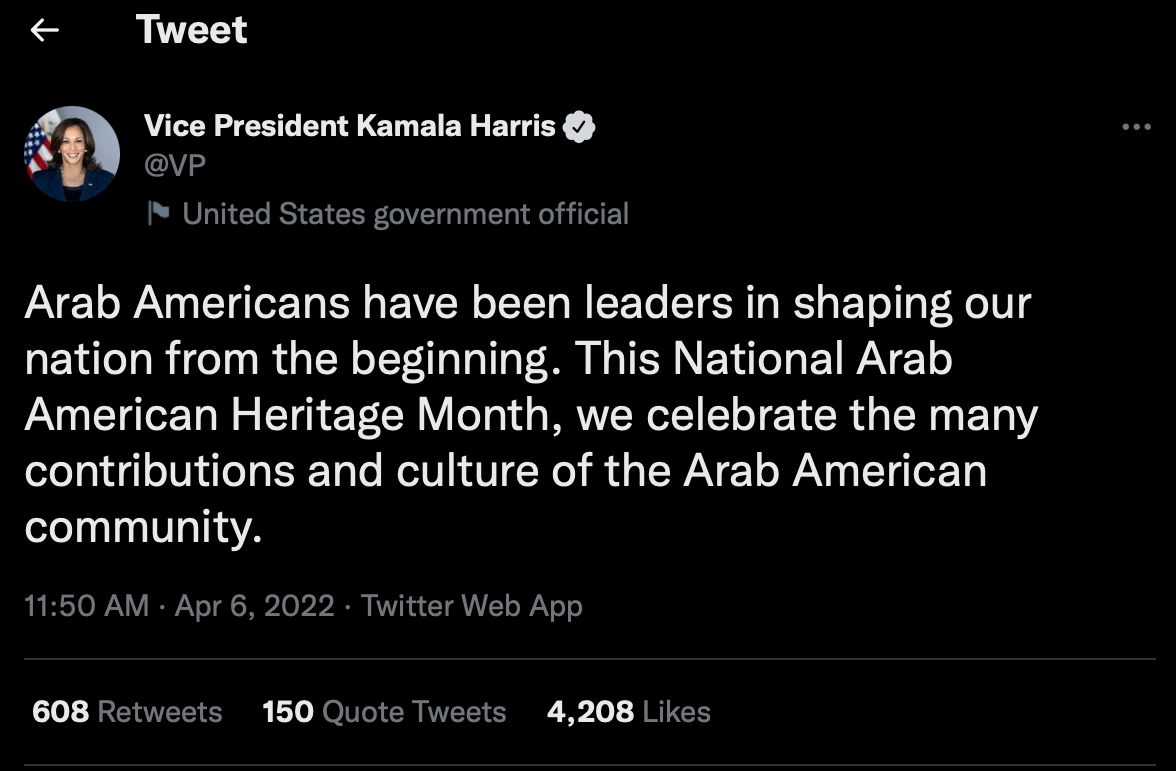Click the word community ending the tweet
Image resolution: width=1176 pixels, height=771 pixels.
[x=141, y=527]
